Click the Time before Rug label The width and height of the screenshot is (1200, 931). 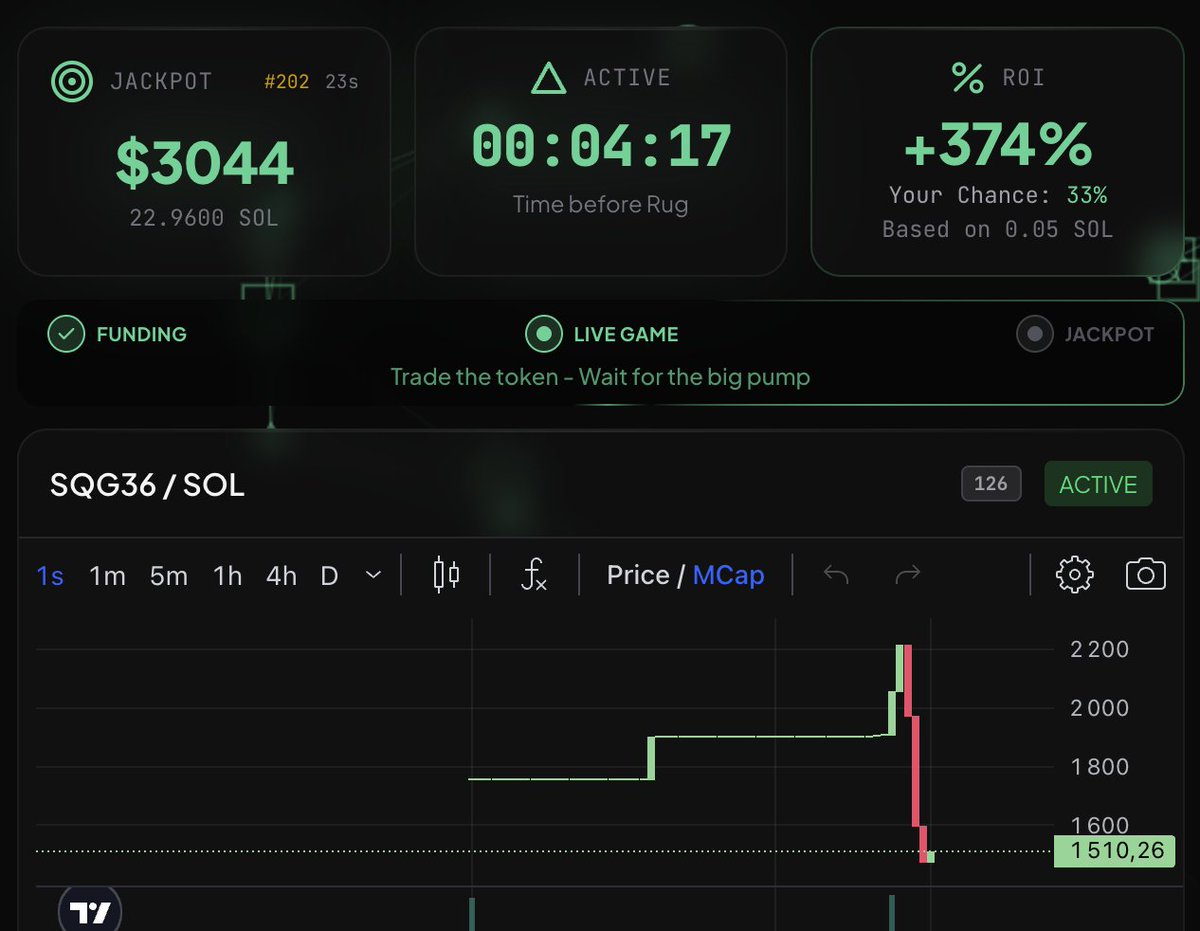coord(600,205)
